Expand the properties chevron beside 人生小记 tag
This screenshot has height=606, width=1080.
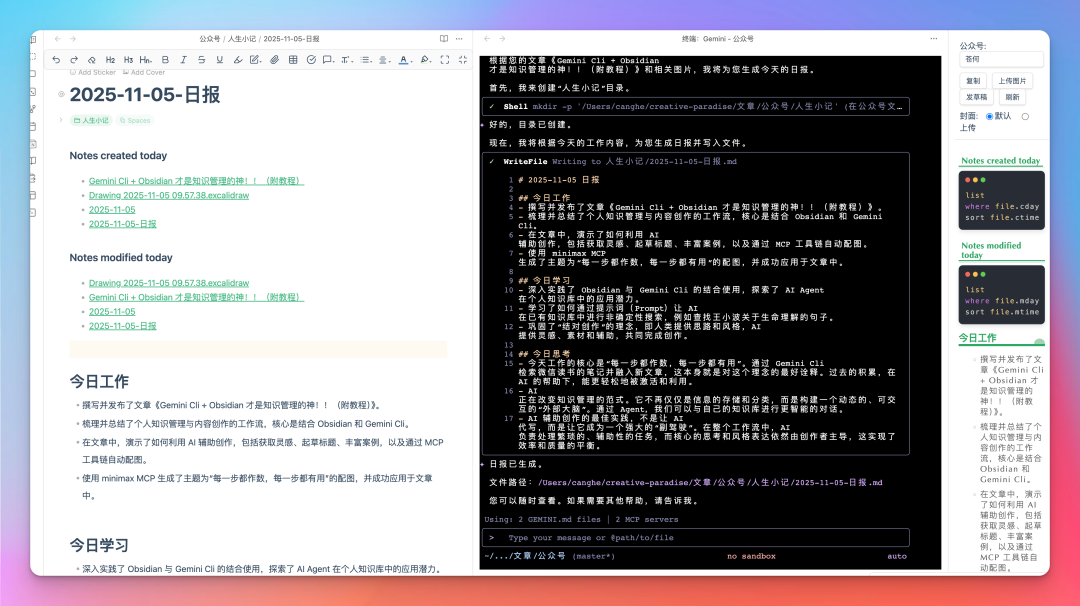point(61,121)
